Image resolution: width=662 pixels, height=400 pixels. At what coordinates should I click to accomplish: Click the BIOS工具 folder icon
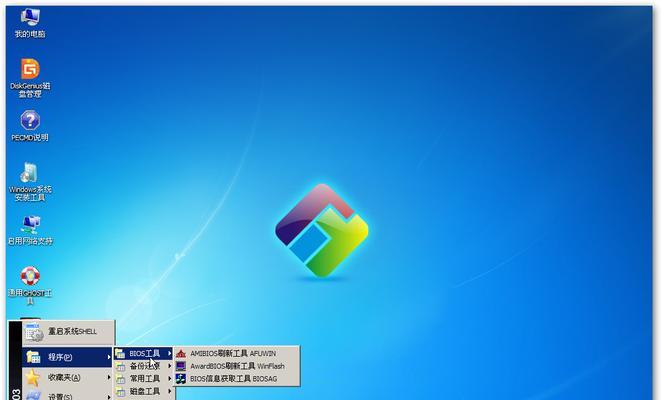pyautogui.click(x=120, y=353)
